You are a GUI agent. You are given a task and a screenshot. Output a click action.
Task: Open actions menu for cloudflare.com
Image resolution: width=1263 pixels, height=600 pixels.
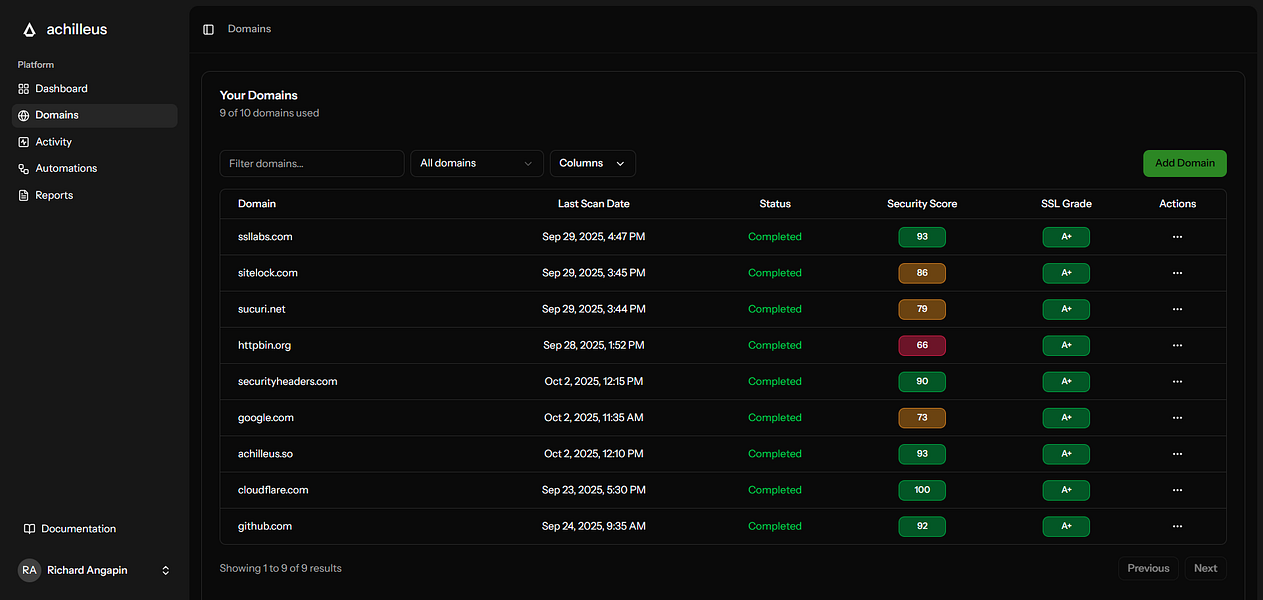[1177, 490]
